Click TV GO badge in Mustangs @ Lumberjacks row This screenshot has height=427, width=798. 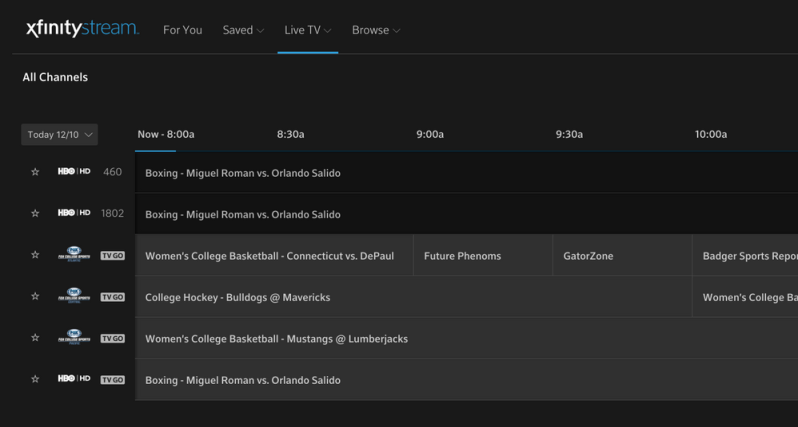112,338
